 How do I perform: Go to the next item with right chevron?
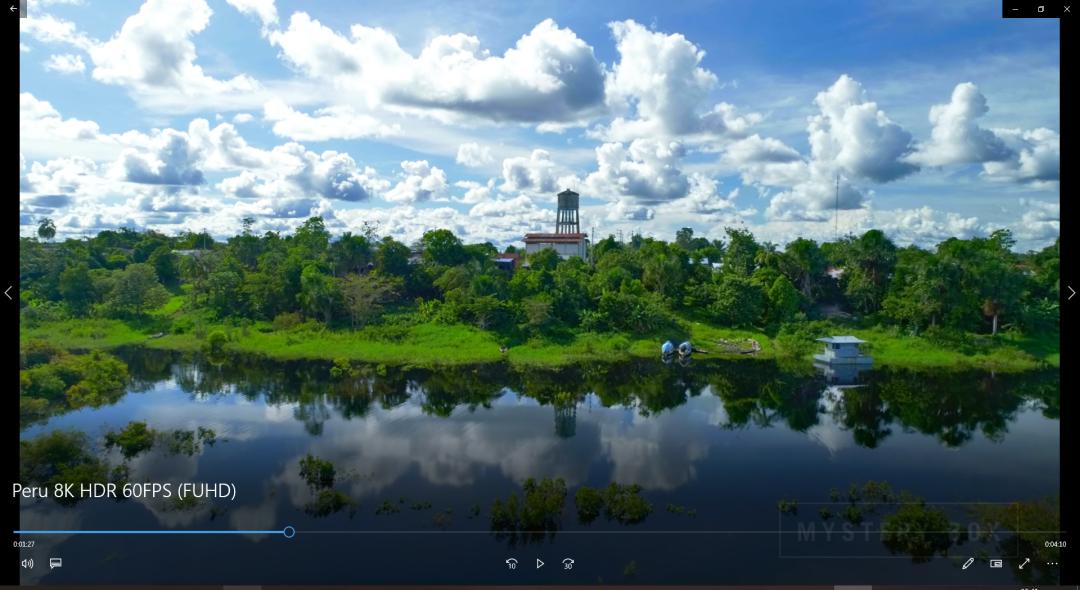point(1071,293)
